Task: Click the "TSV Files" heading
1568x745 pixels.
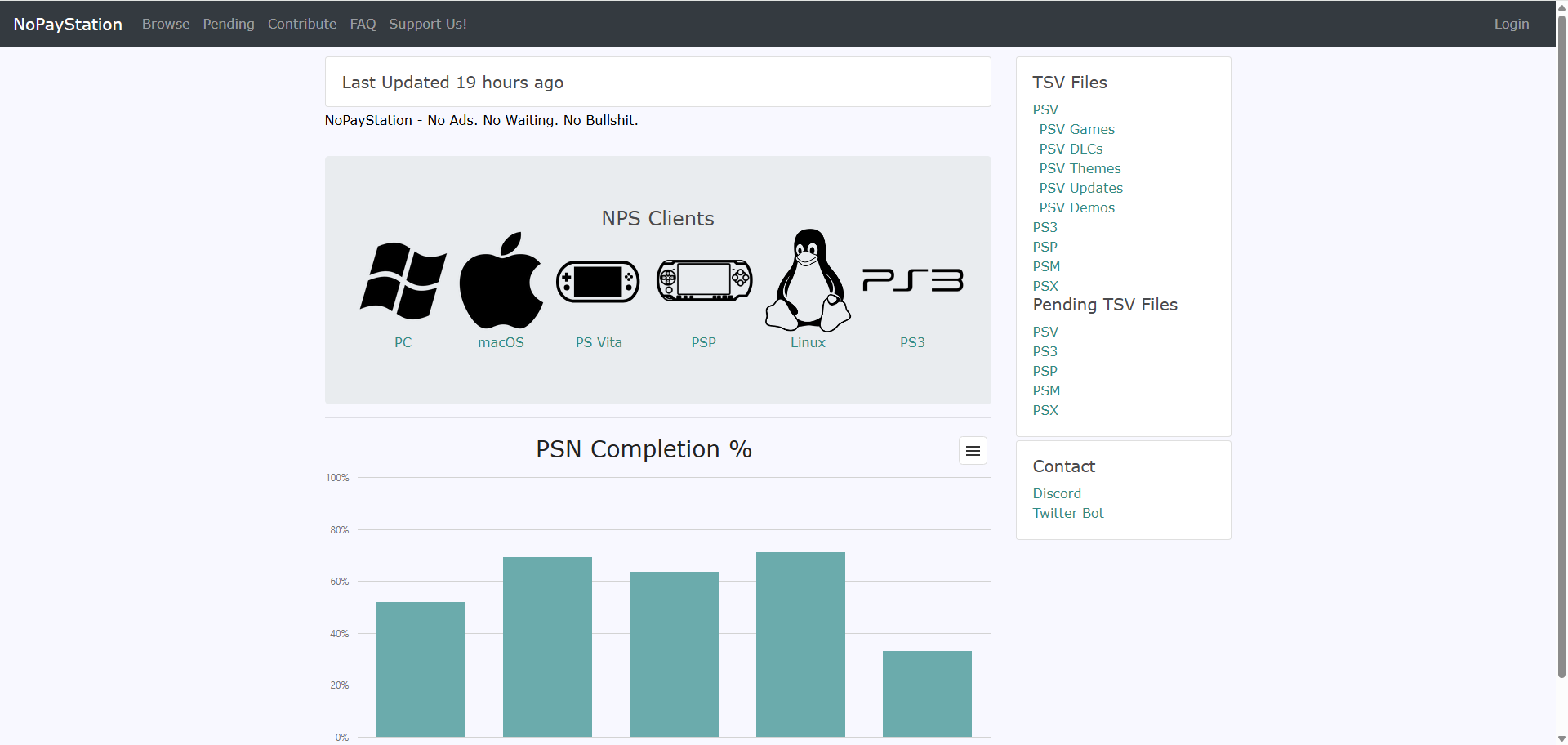Action: click(1070, 83)
